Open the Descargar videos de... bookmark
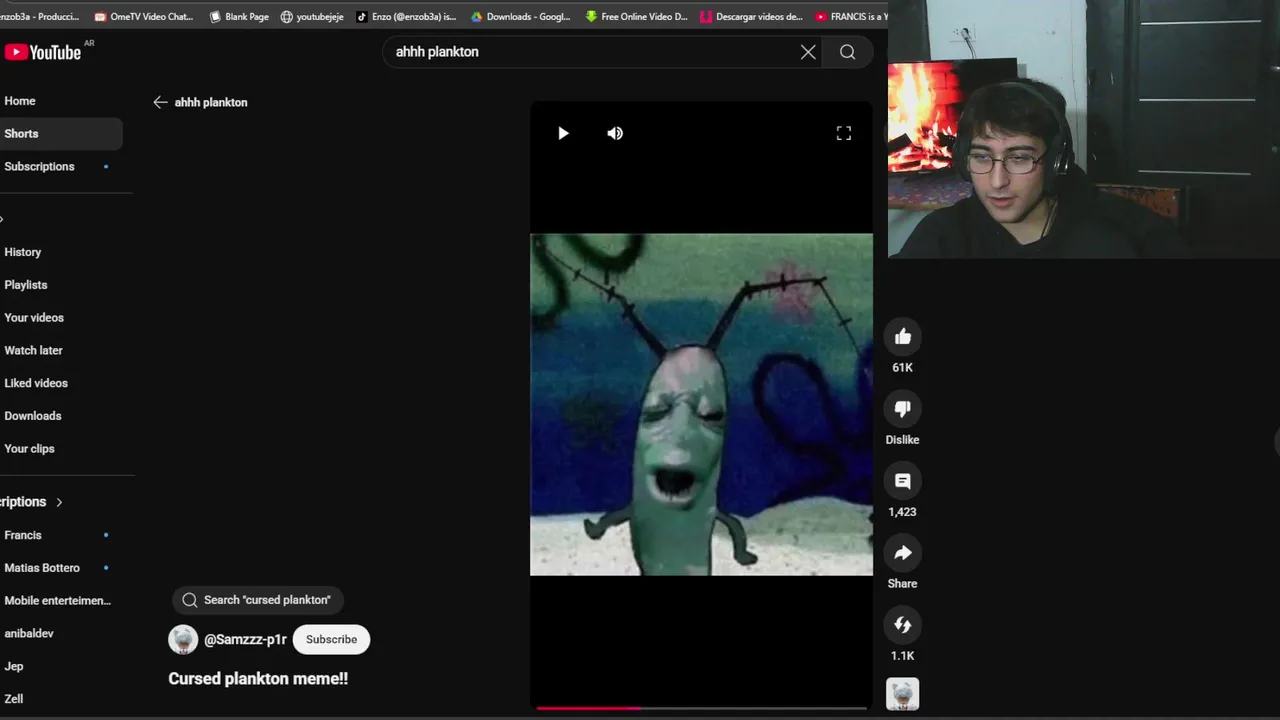Image resolution: width=1280 pixels, height=720 pixels. click(x=752, y=16)
